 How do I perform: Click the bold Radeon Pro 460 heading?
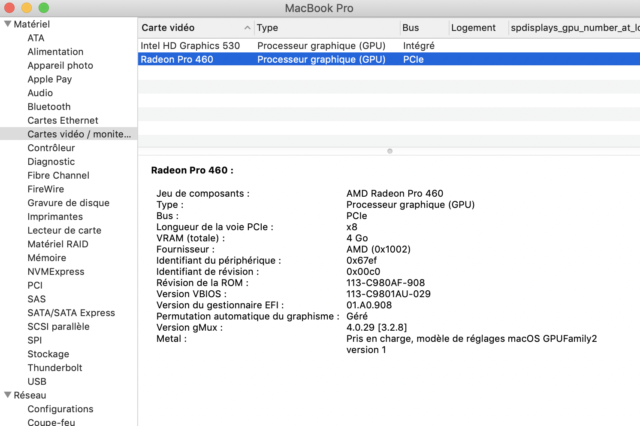[x=192, y=171]
